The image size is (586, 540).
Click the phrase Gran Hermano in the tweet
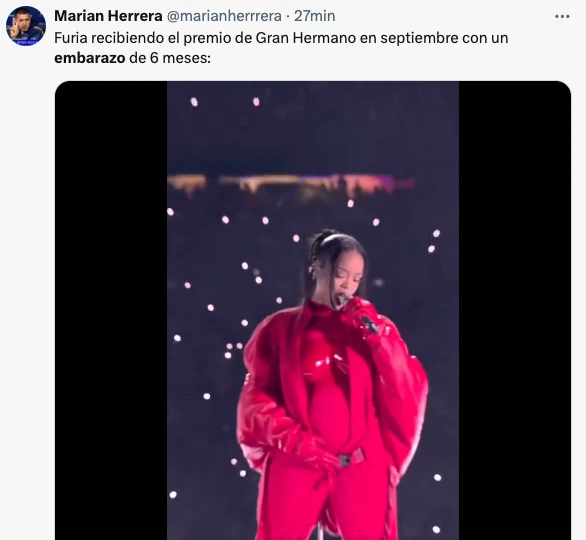305,38
